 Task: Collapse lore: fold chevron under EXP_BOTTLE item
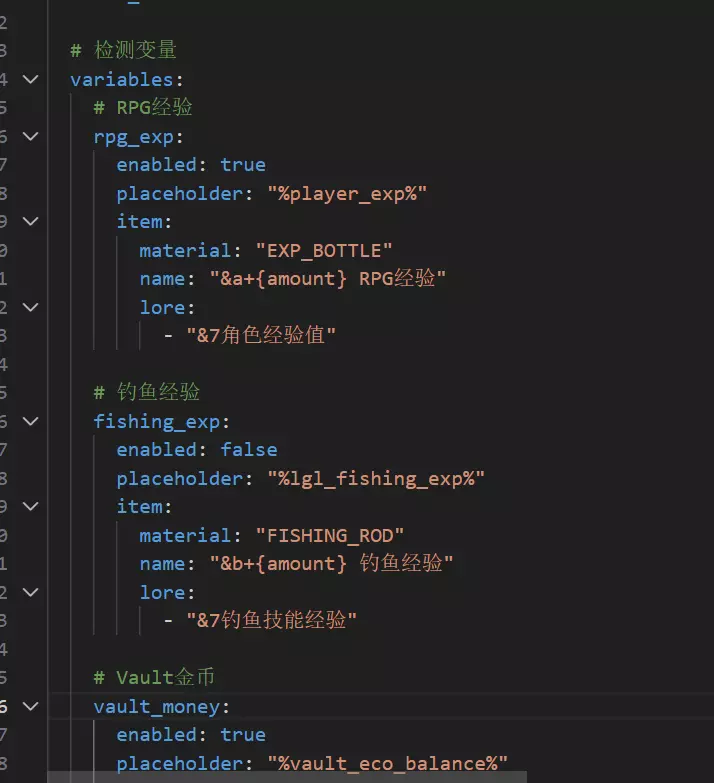click(x=30, y=307)
